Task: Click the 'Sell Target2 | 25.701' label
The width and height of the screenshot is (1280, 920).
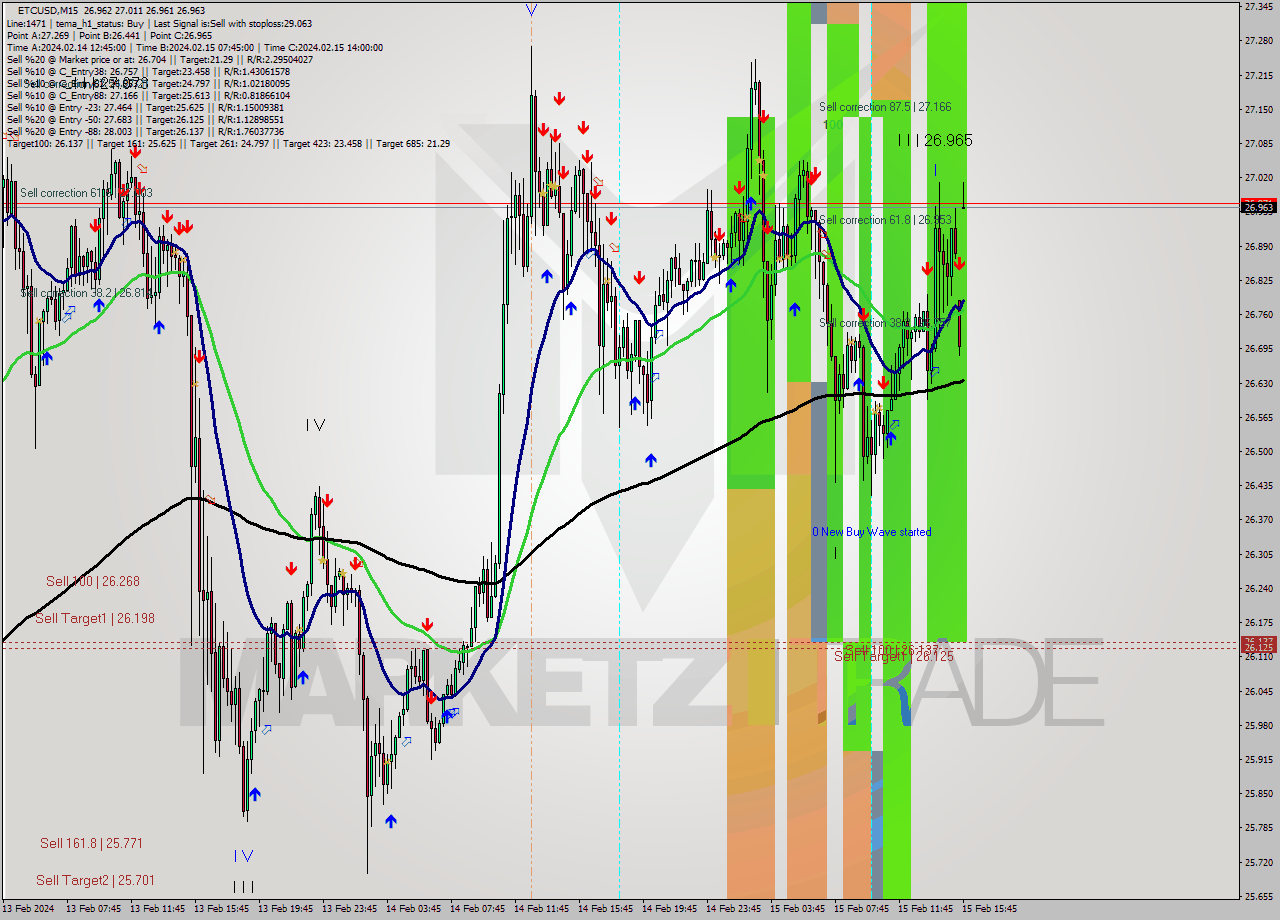Action: coord(95,880)
